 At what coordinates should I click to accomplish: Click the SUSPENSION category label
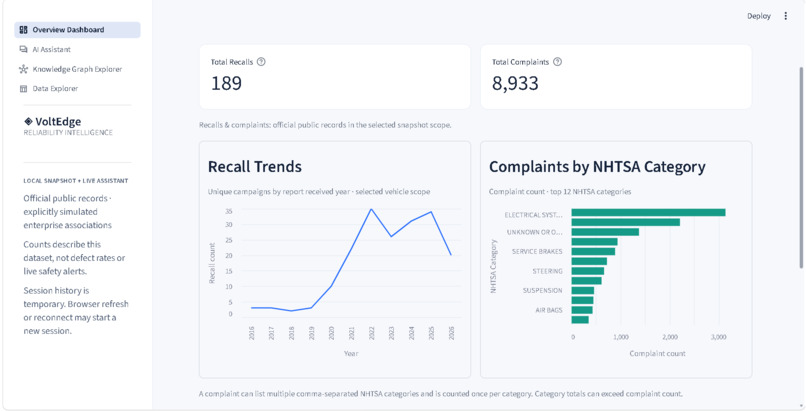click(543, 291)
